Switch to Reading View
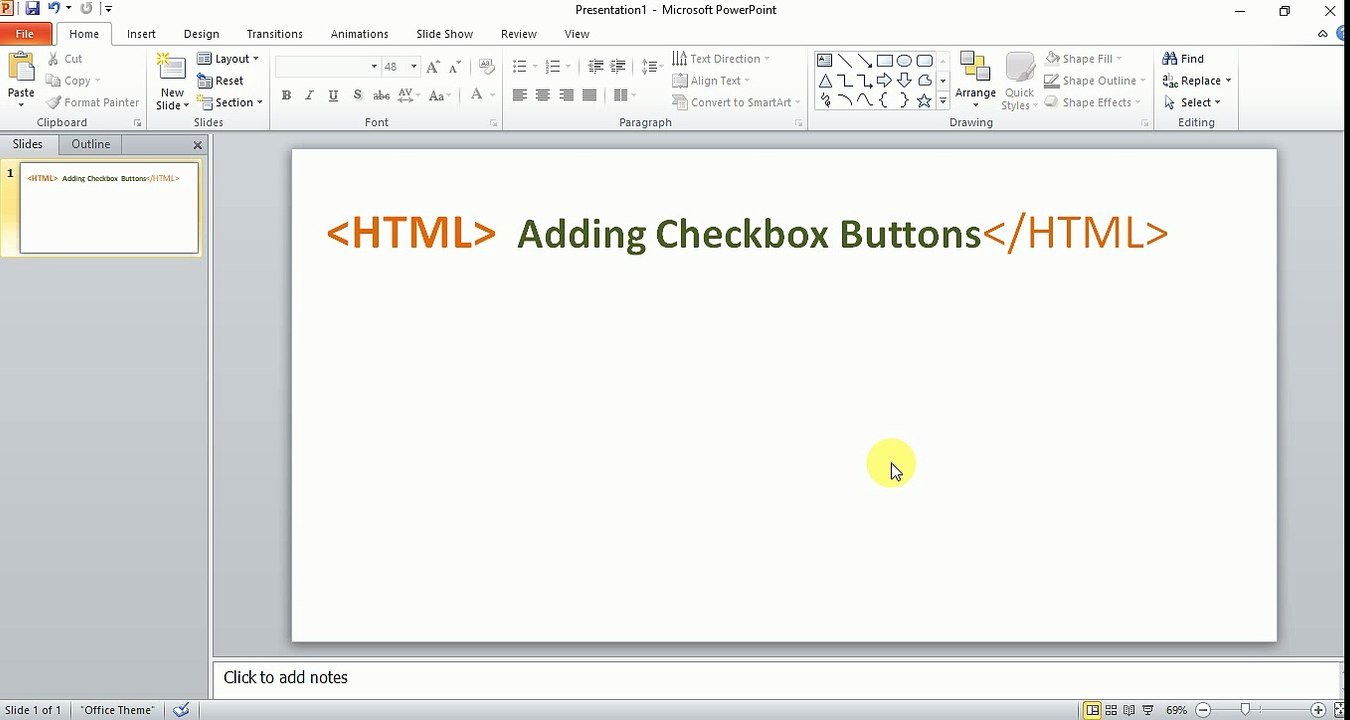 point(1130,710)
